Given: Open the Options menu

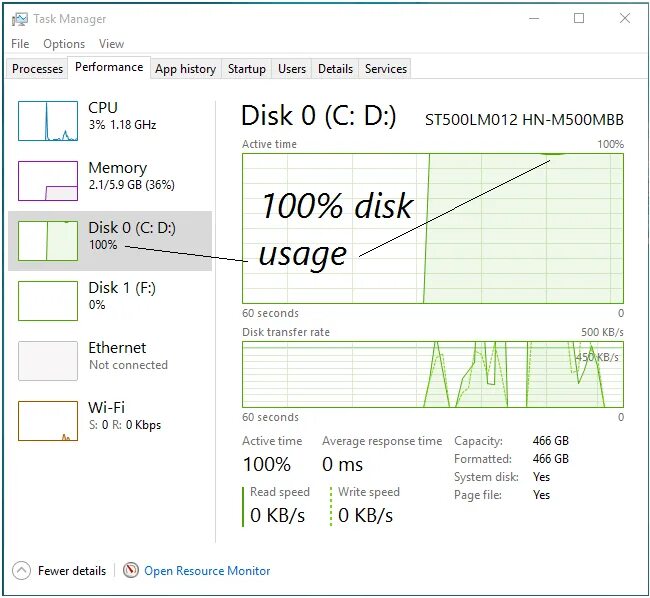Looking at the screenshot, I should tap(64, 44).
